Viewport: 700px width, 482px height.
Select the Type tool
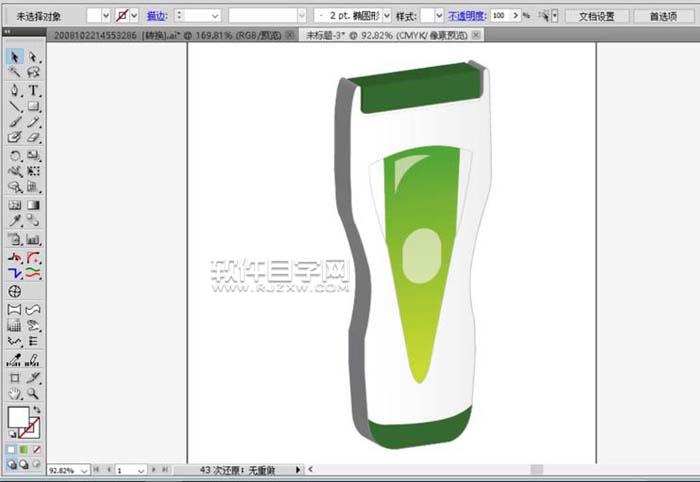[x=33, y=90]
